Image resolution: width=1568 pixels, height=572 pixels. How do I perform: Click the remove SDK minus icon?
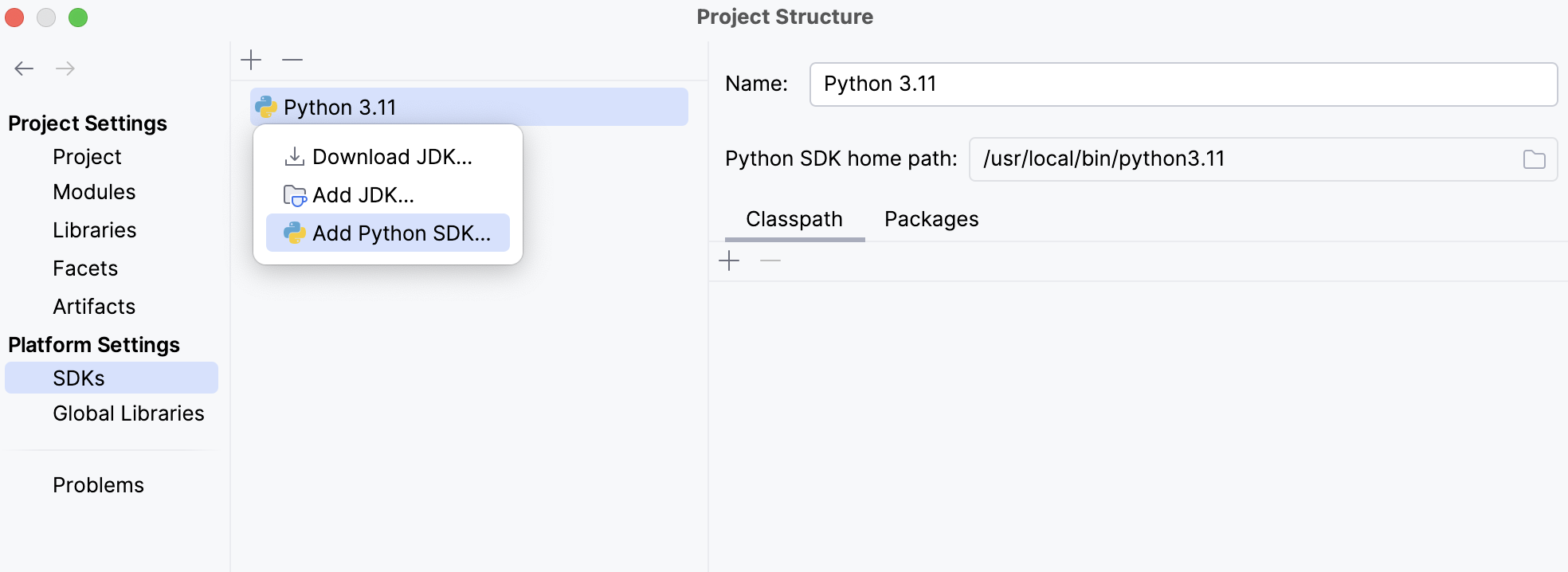292,60
